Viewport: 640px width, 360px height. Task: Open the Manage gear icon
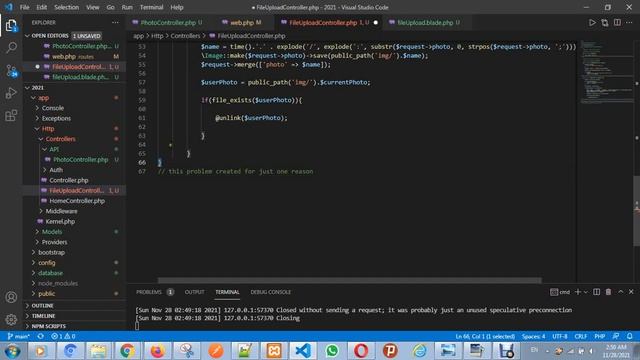click(11, 319)
